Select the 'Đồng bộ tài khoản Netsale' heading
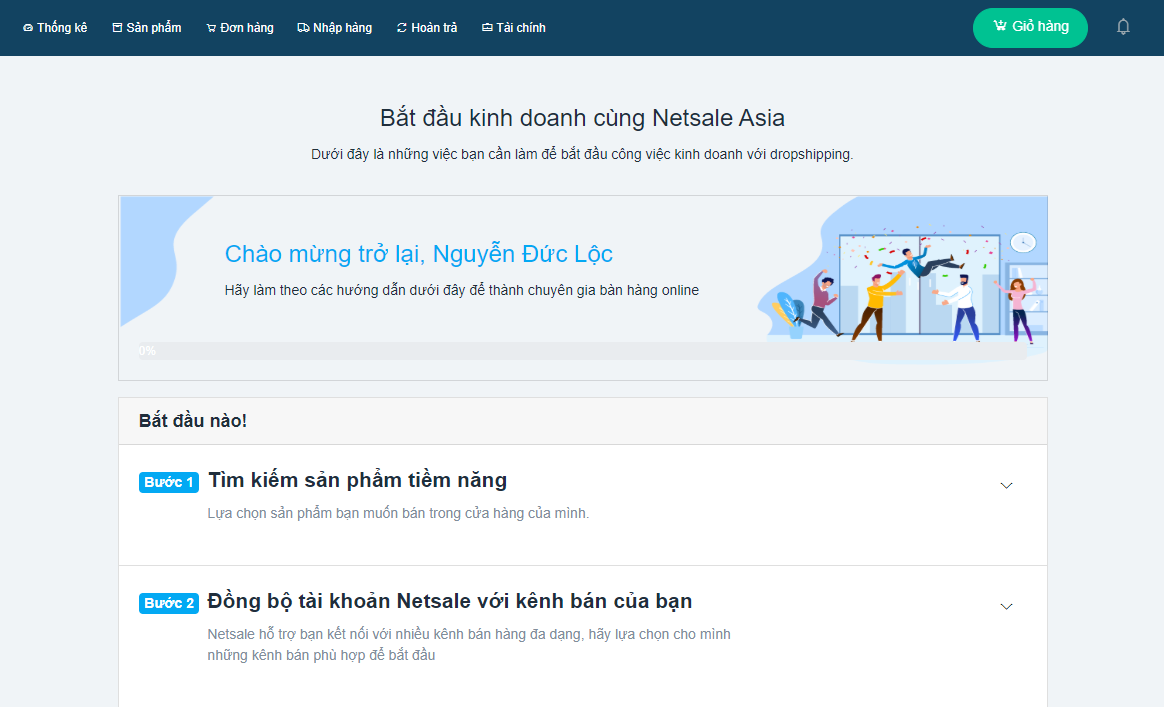The height and width of the screenshot is (707, 1164). coord(450,601)
